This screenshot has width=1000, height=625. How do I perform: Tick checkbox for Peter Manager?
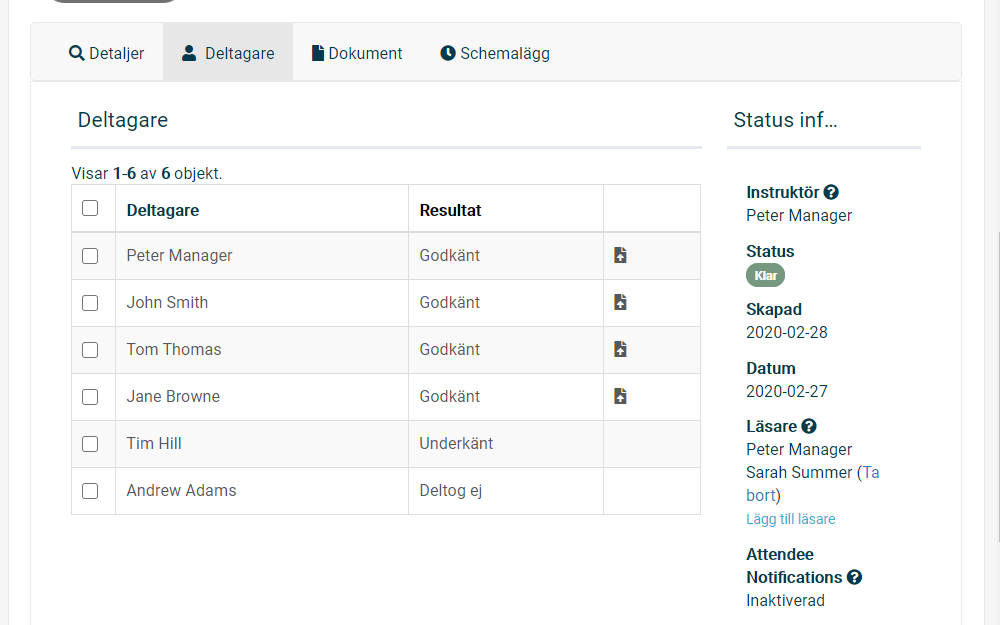(90, 256)
